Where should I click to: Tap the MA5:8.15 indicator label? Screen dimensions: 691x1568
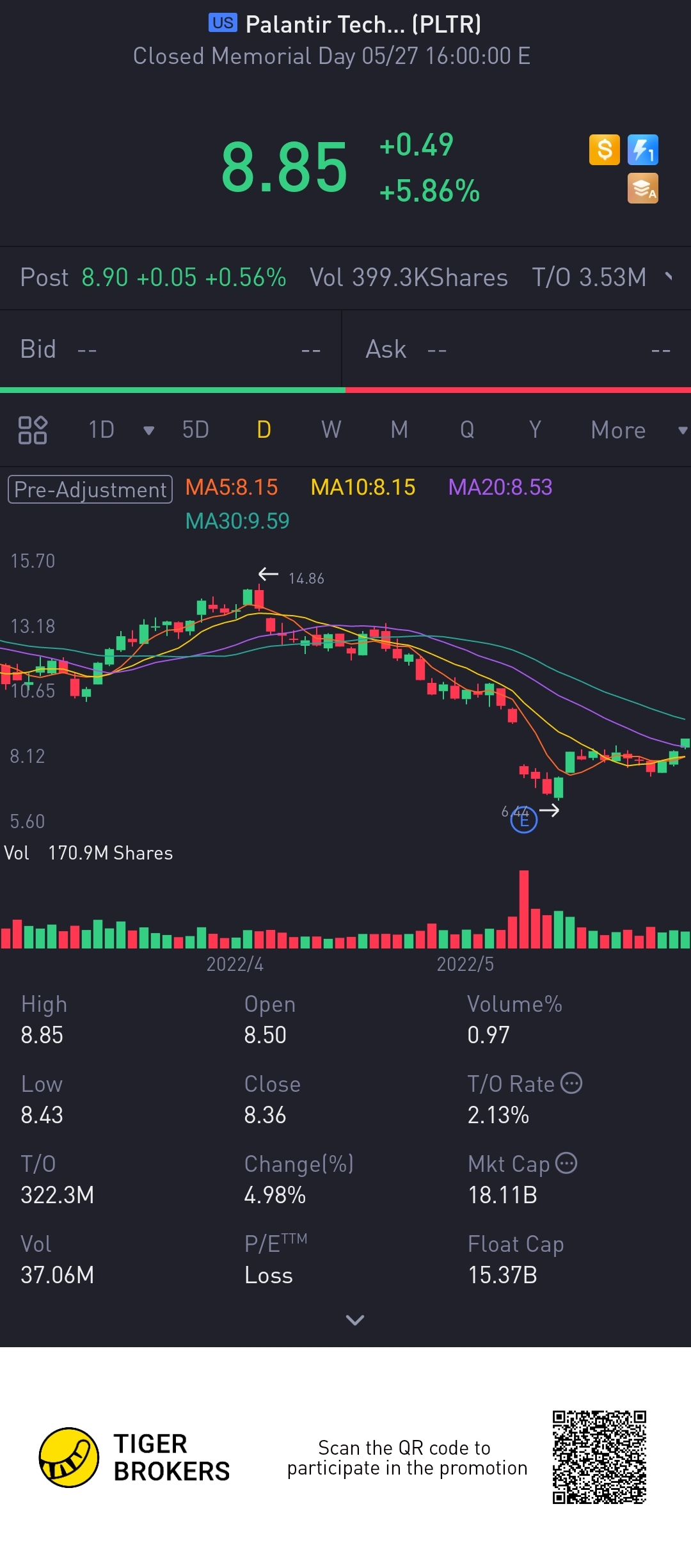(x=232, y=487)
